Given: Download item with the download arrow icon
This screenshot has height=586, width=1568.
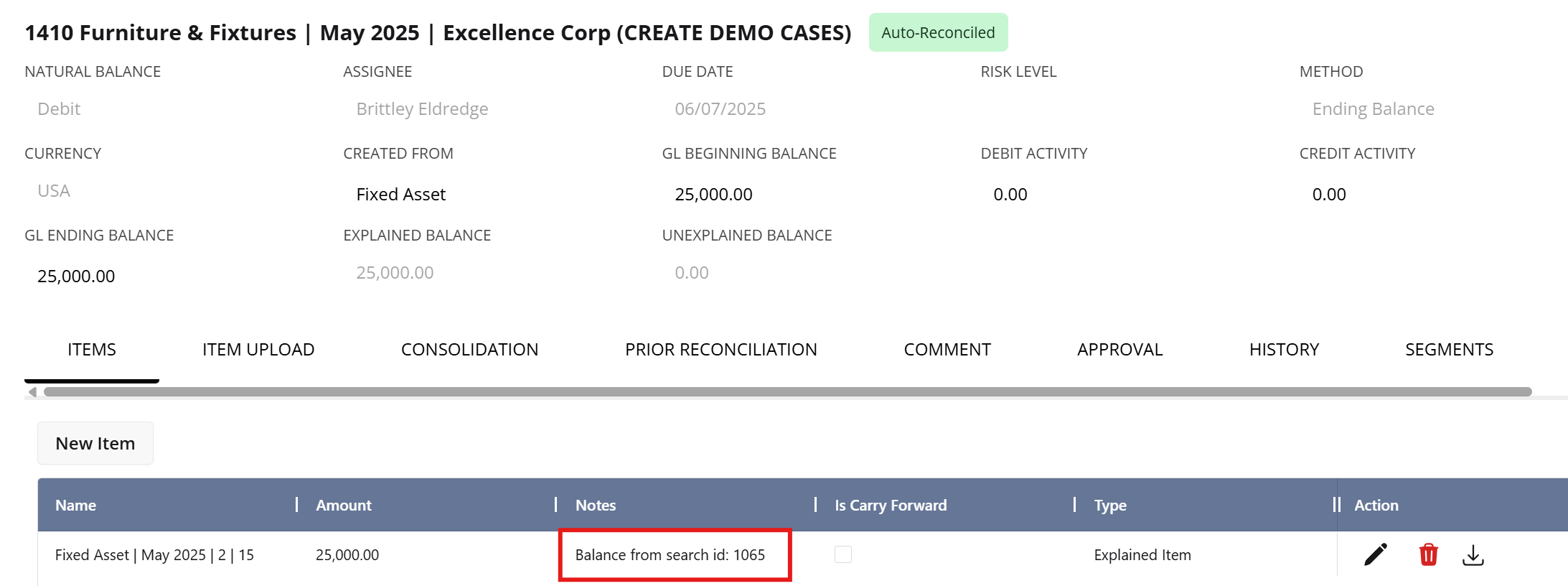Looking at the screenshot, I should pos(1473,554).
